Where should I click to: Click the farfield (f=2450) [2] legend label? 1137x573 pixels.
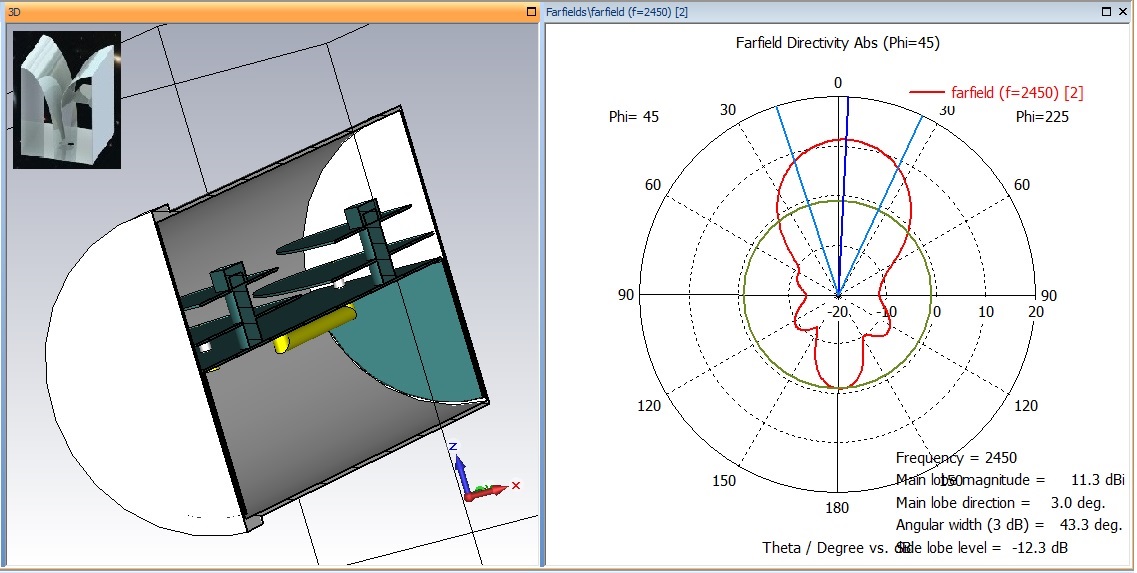tap(1017, 93)
